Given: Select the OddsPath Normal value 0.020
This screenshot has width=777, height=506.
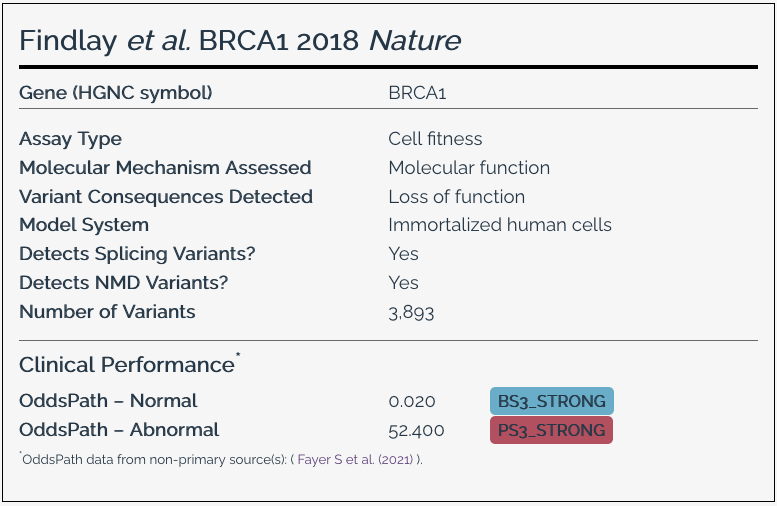Looking at the screenshot, I should [x=412, y=401].
